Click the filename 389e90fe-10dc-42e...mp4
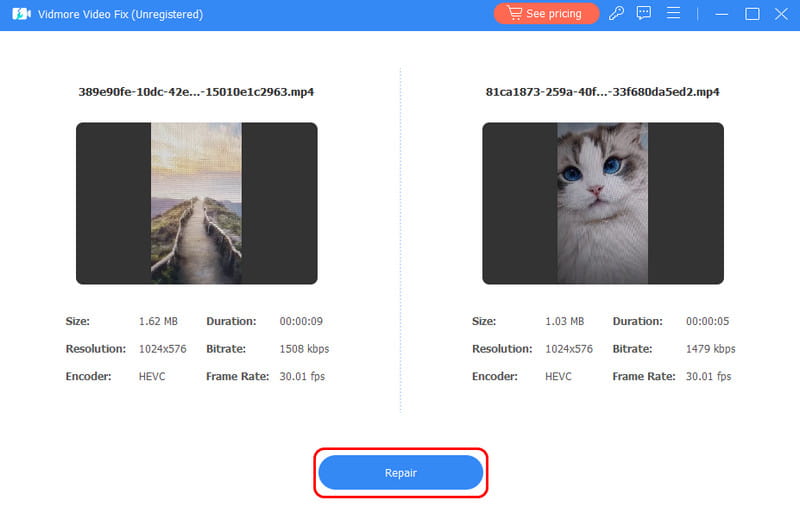This screenshot has height=513, width=800. (x=196, y=92)
